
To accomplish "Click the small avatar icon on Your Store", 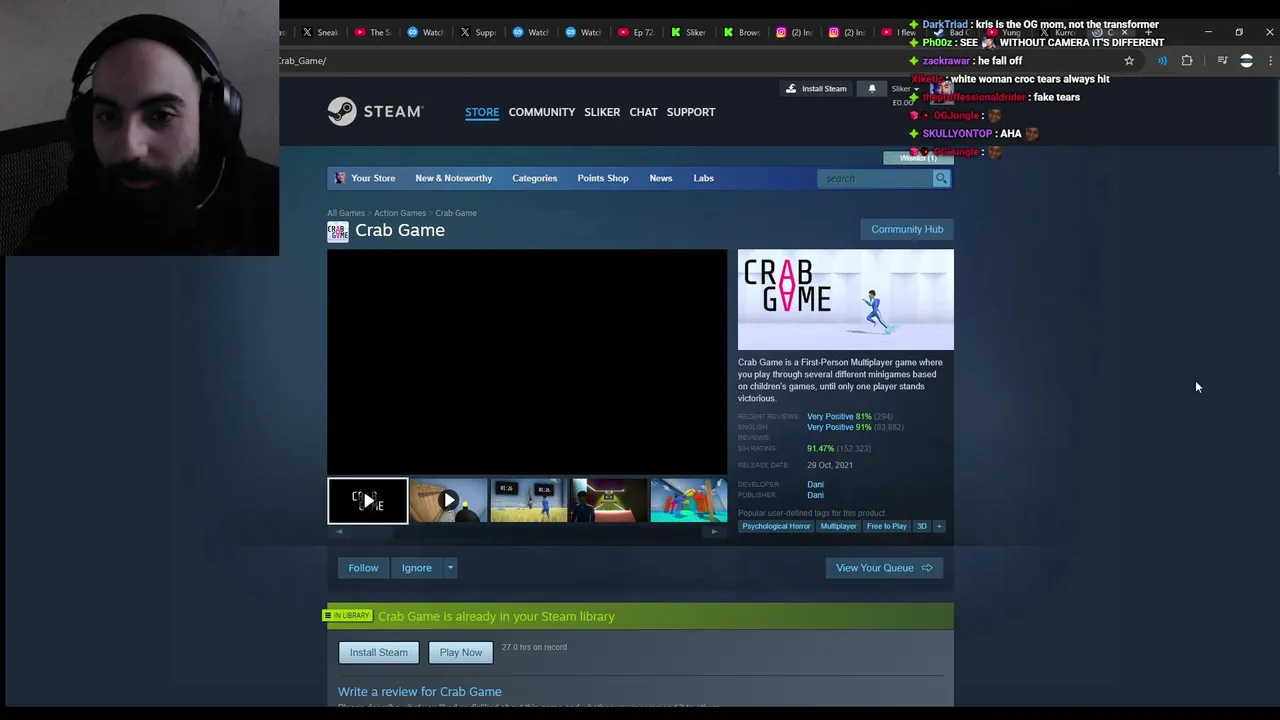I will pyautogui.click(x=340, y=178).
